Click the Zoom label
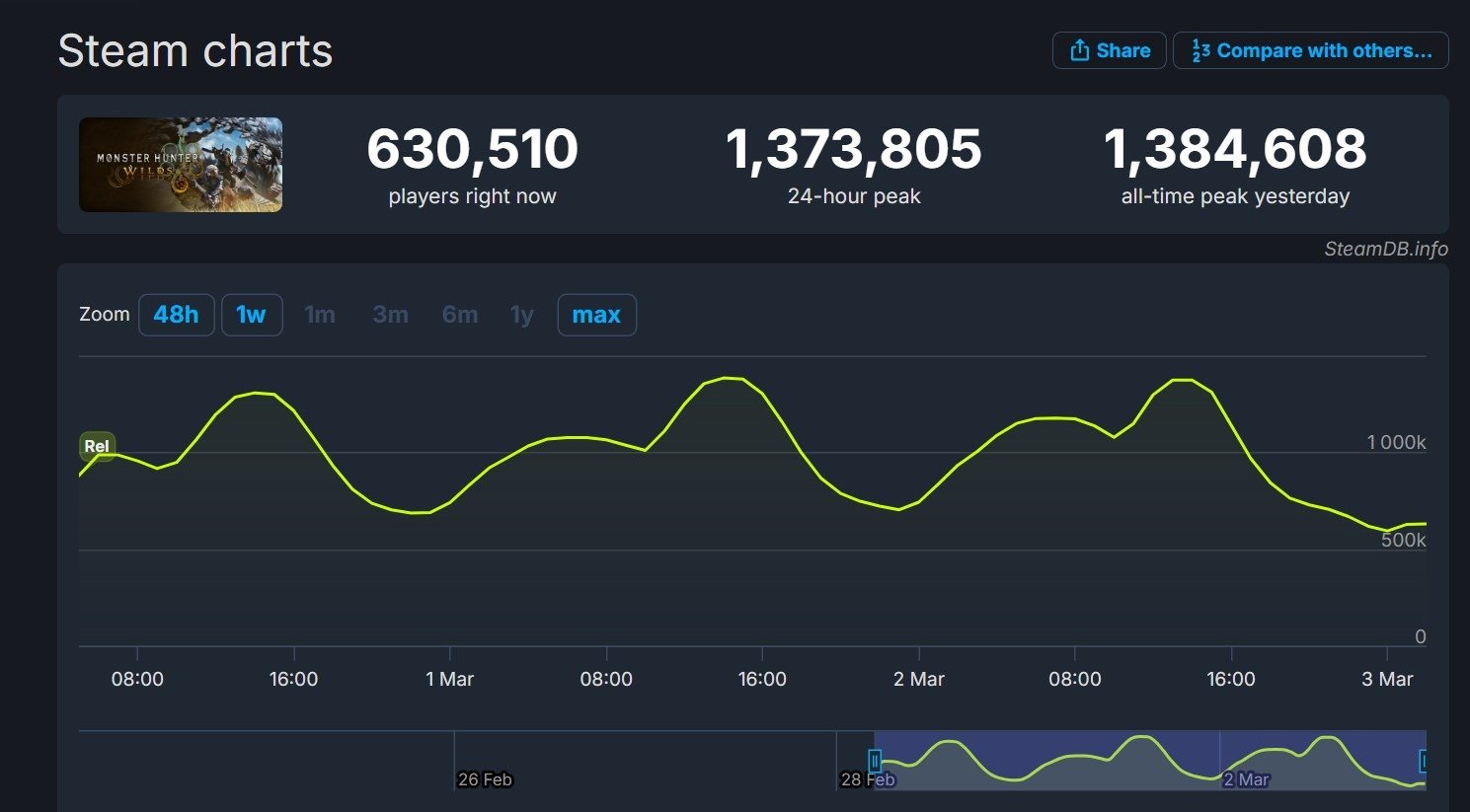1470x812 pixels. coord(105,314)
